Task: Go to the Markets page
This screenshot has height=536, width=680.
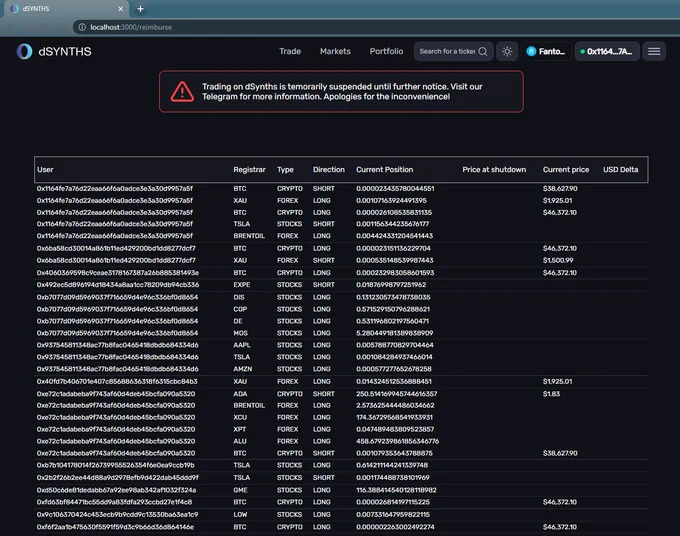Action: (x=335, y=51)
